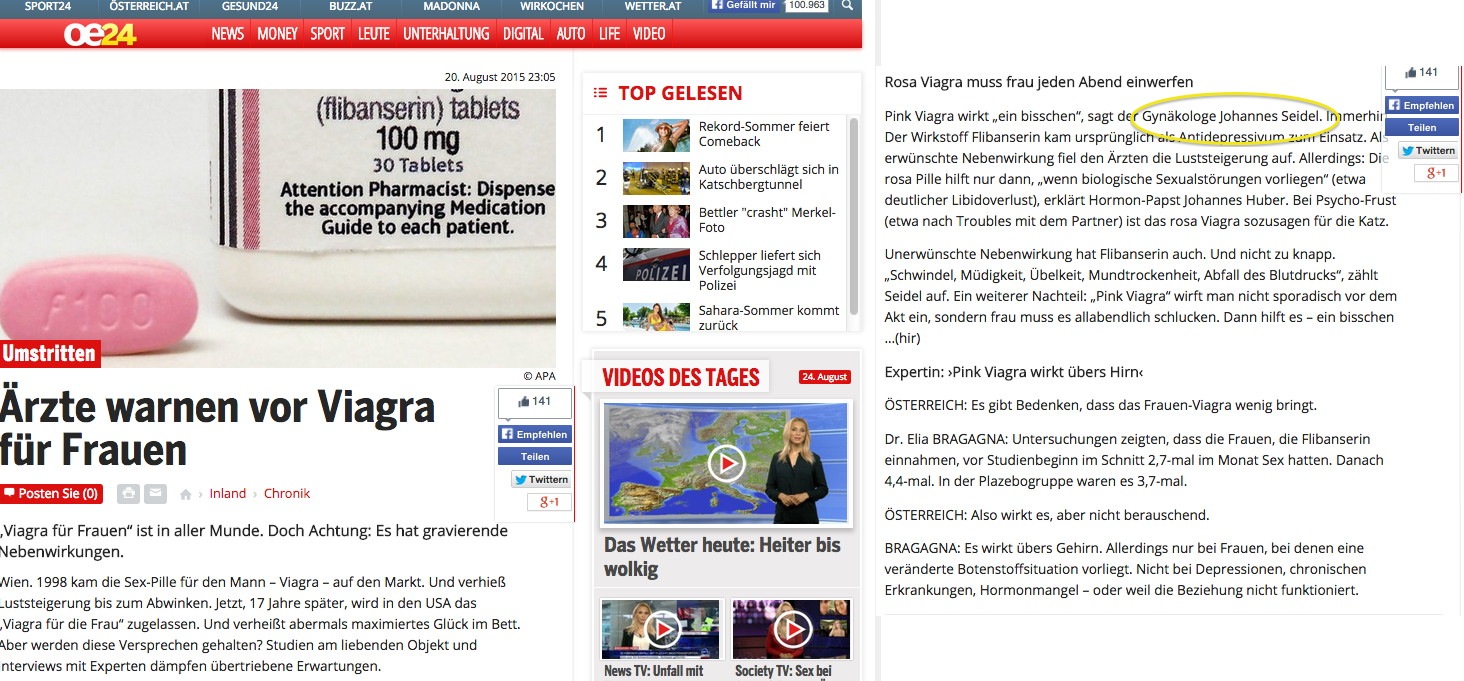This screenshot has width=1464, height=681.
Task: Click the print article icon
Action: pos(128,494)
